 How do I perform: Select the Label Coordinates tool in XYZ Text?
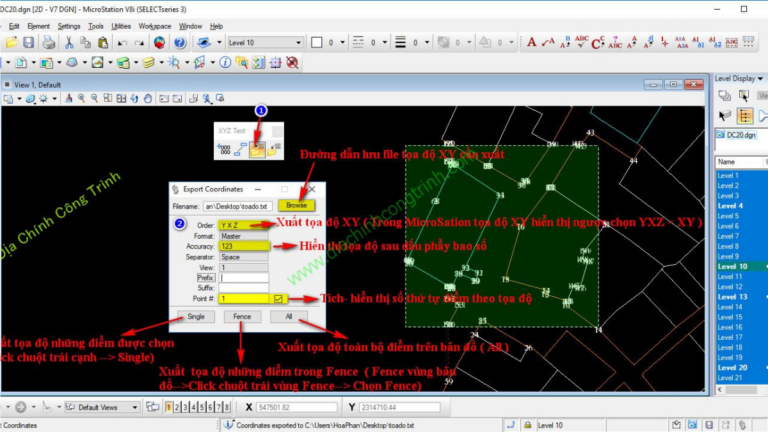[x=225, y=148]
